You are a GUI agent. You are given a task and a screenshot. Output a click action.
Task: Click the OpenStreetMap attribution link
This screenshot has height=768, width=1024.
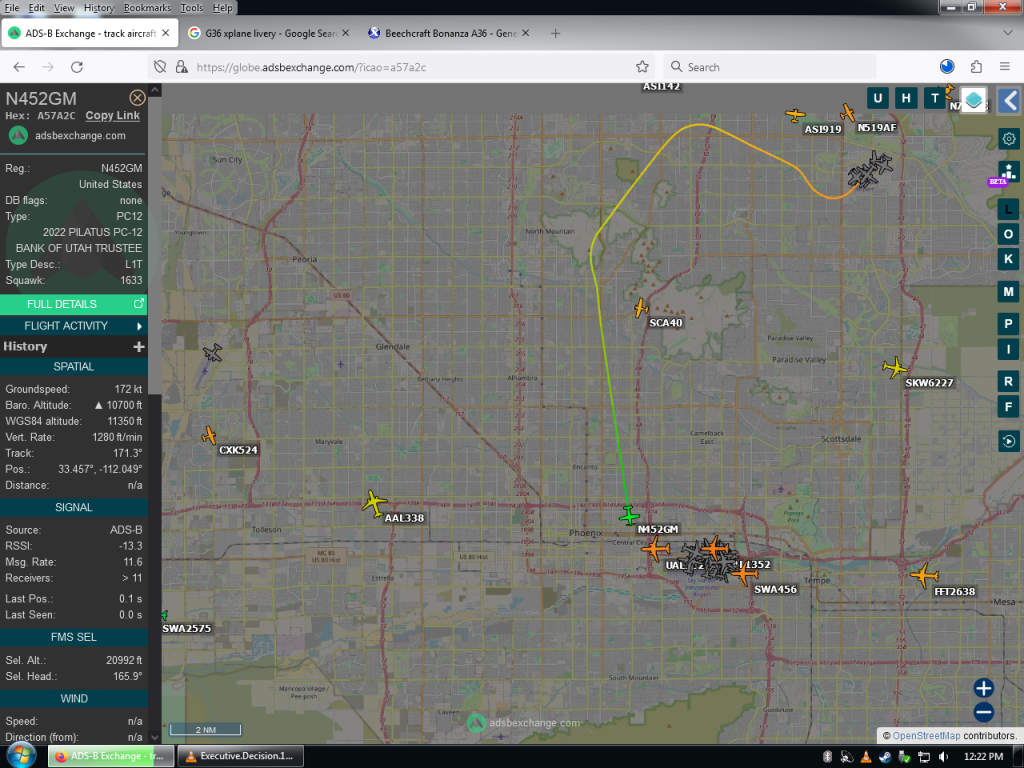pos(926,736)
